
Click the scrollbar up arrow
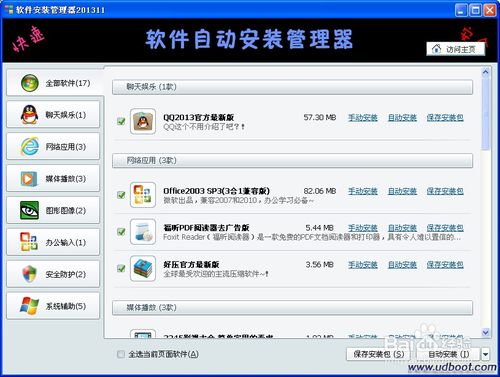coord(486,72)
